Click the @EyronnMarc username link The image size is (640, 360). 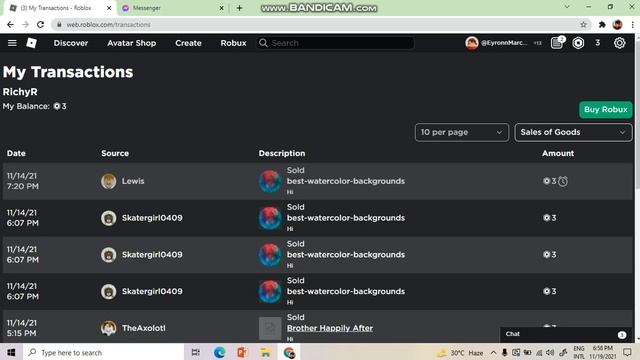pos(504,43)
